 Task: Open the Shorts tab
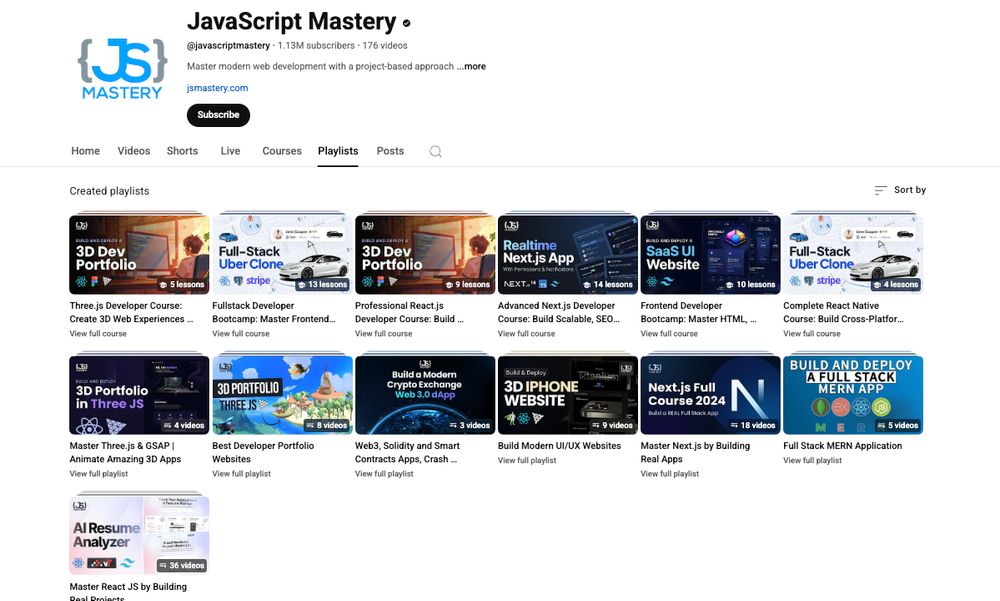[x=182, y=151]
